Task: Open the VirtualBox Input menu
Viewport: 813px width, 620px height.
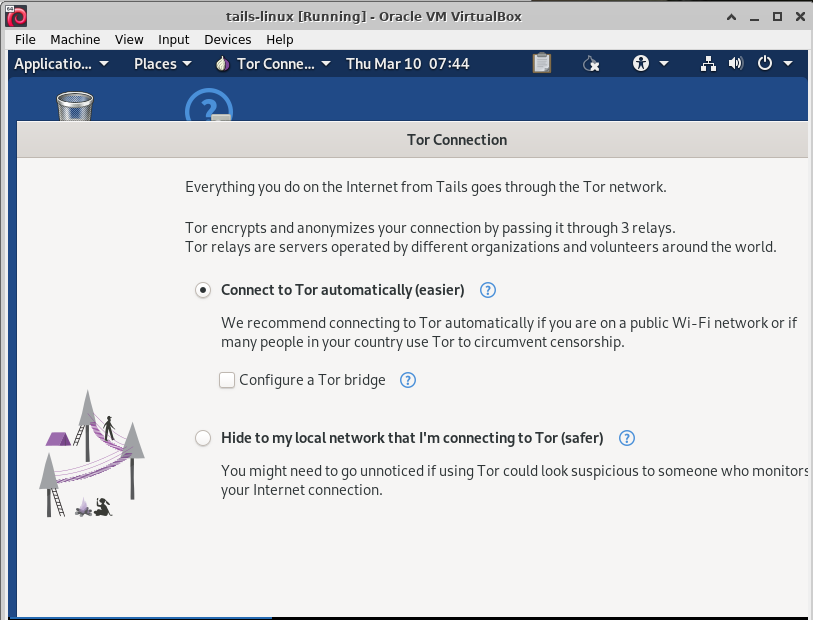Action: [174, 40]
